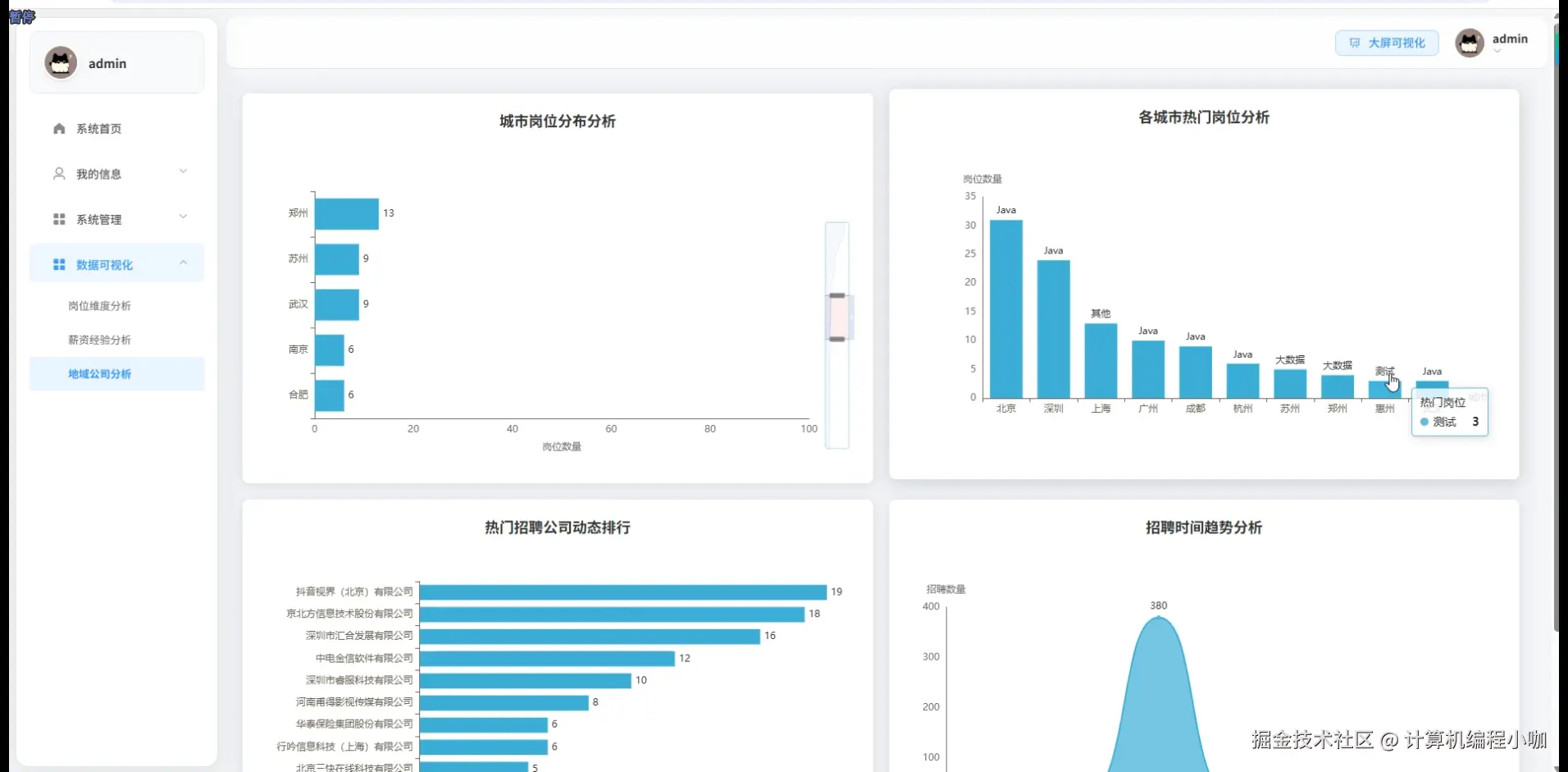
Task: Expand the 我的信息 menu chevron
Action: tap(183, 171)
